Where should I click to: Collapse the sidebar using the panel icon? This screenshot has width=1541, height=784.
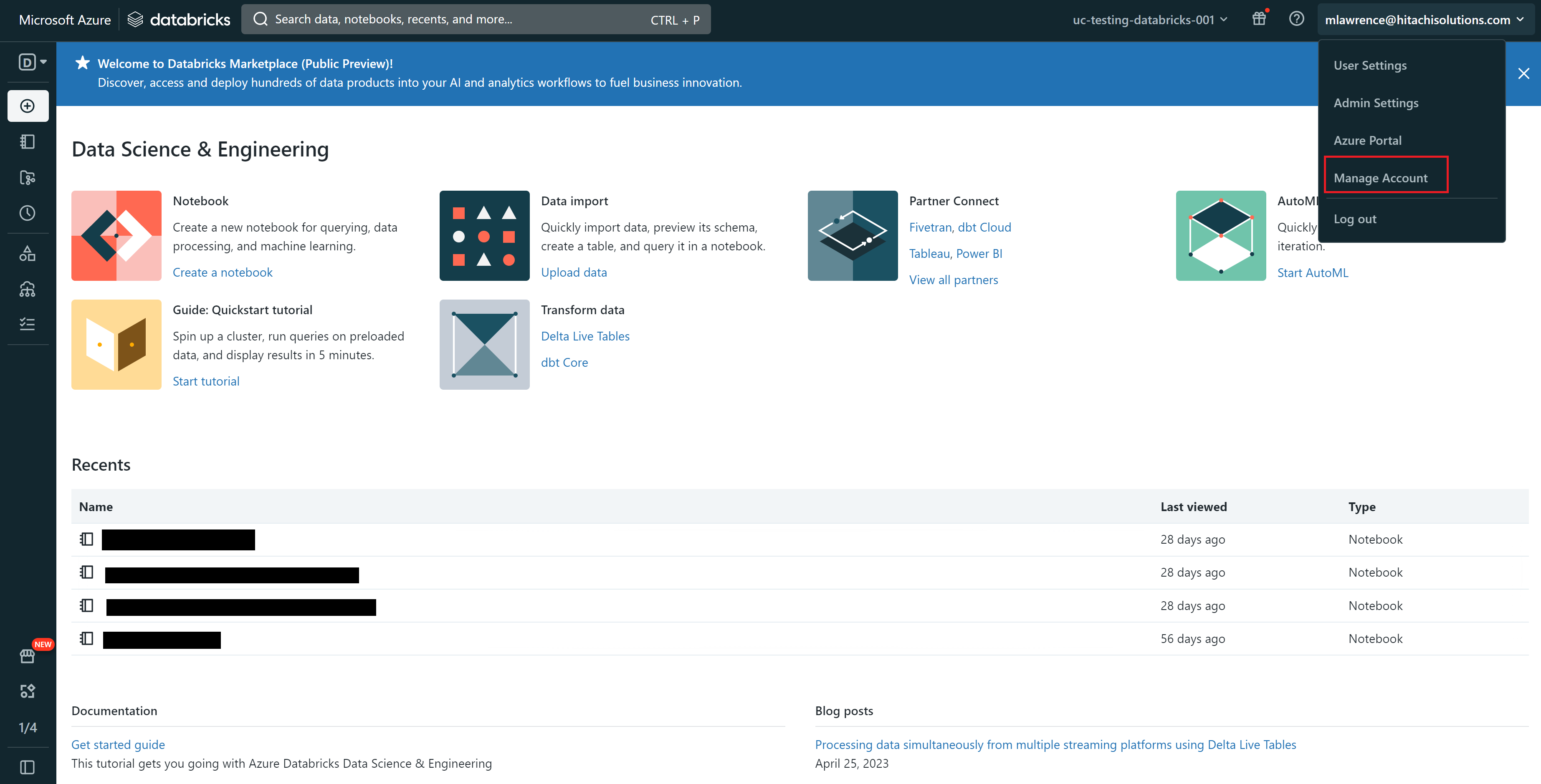[x=28, y=766]
